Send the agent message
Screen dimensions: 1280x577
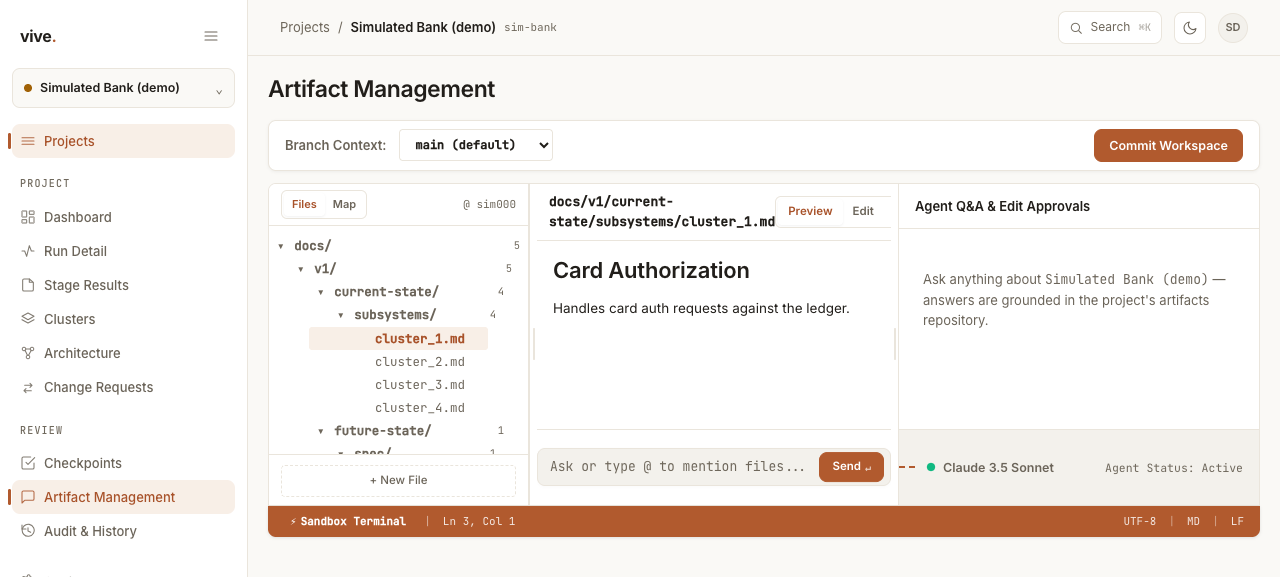851,467
